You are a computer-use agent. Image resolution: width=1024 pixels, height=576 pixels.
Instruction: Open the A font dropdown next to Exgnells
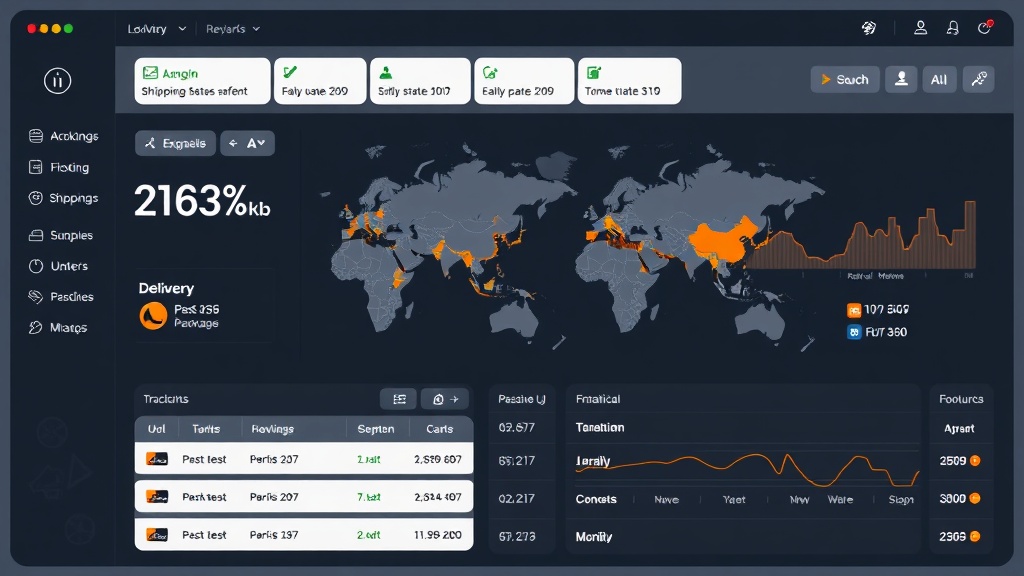click(248, 143)
